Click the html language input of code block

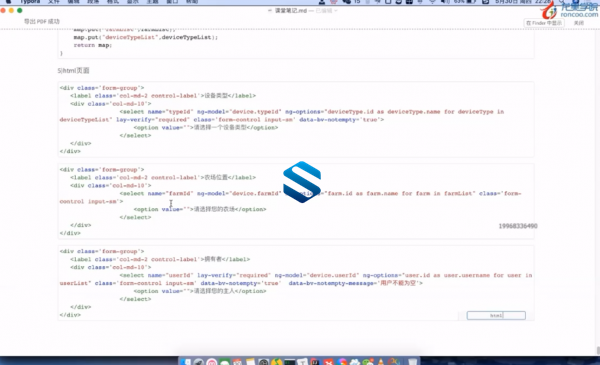[x=496, y=315]
